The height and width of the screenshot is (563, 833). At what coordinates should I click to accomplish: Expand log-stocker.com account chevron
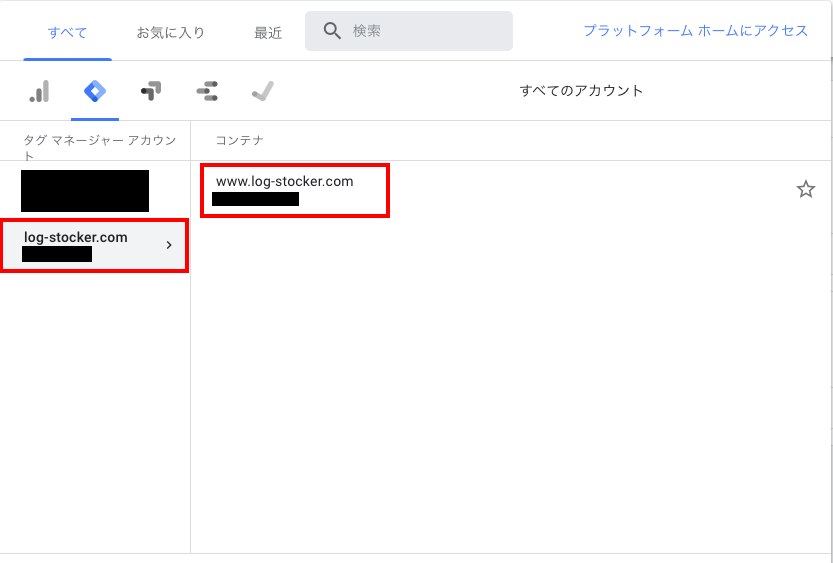pyautogui.click(x=169, y=245)
